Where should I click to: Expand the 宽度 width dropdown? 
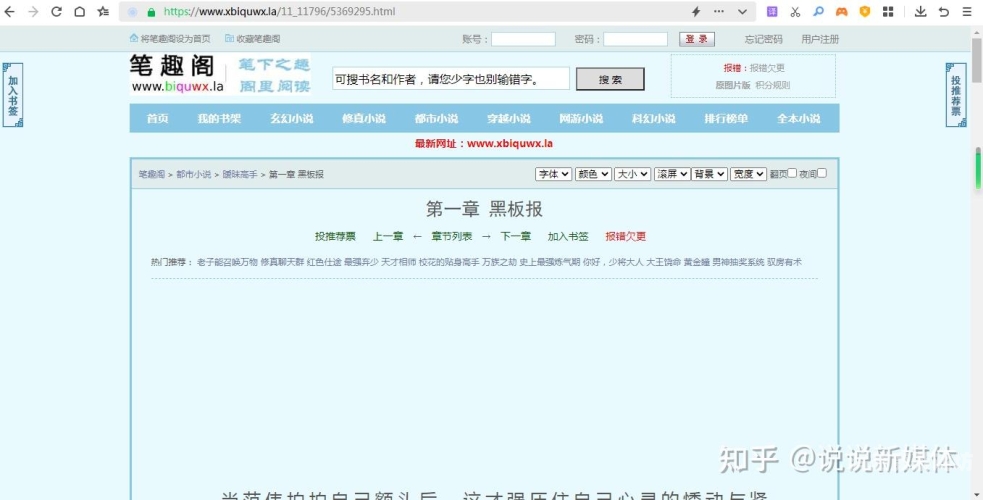point(749,174)
